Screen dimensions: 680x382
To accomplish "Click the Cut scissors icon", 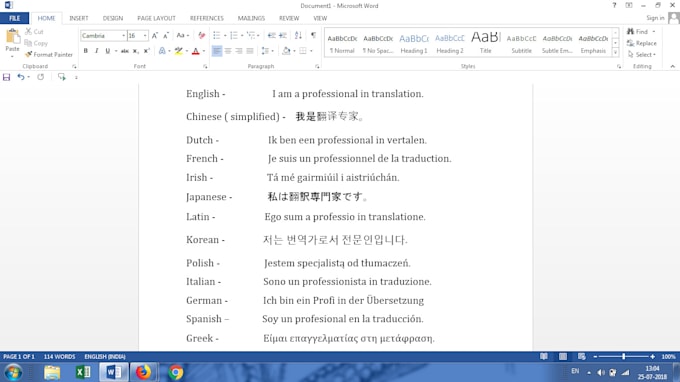I will click(x=28, y=32).
